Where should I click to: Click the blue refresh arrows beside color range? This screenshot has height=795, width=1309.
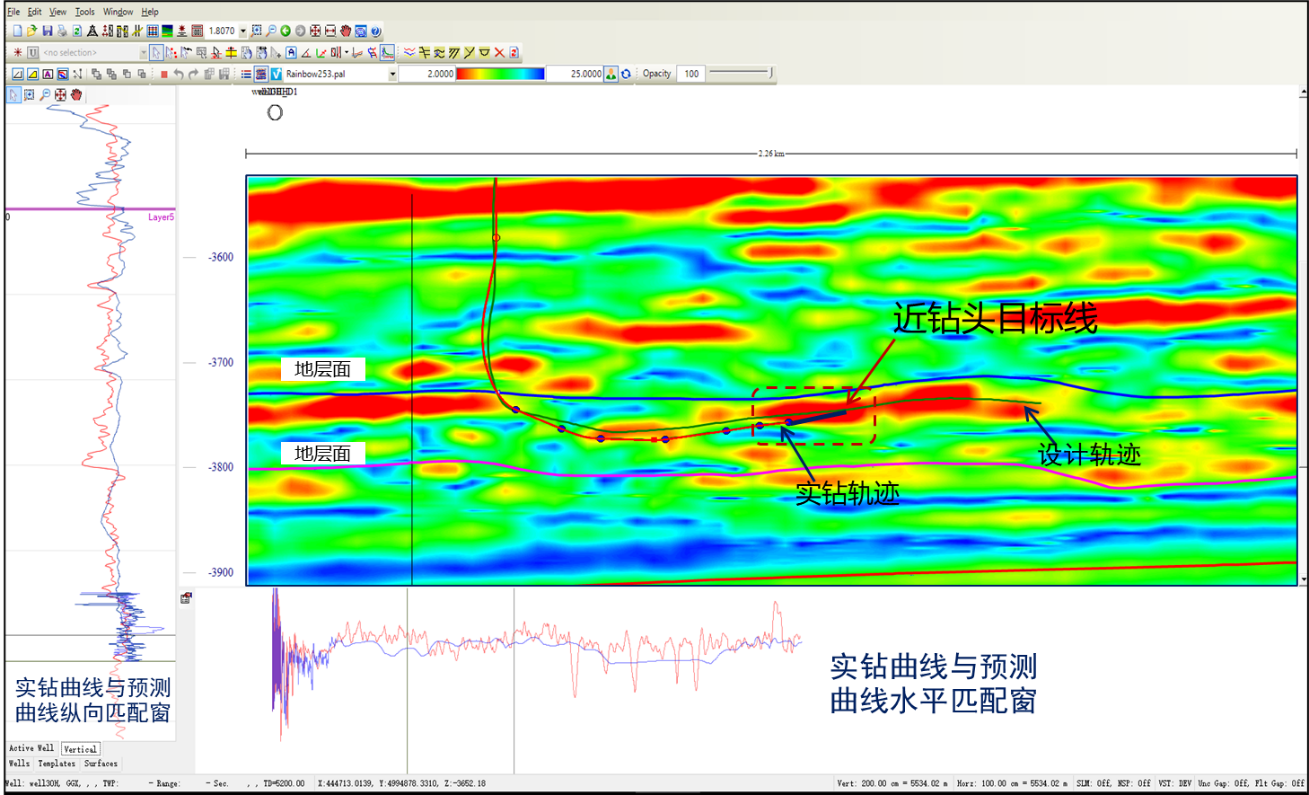626,74
